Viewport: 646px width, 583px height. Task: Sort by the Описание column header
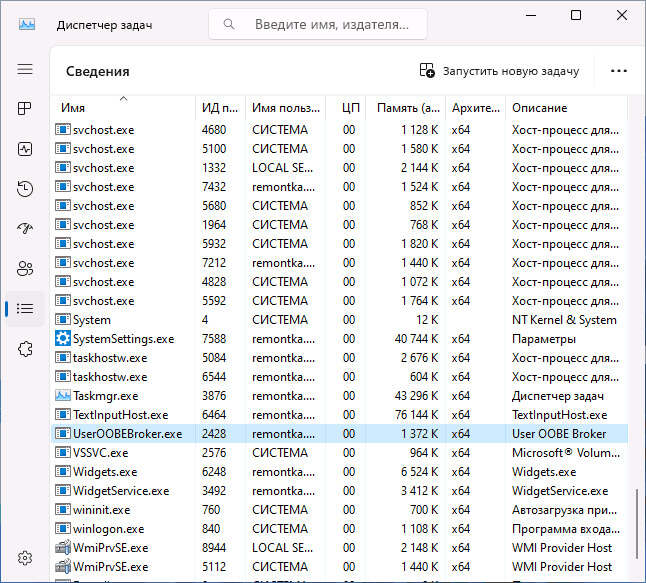[x=564, y=108]
